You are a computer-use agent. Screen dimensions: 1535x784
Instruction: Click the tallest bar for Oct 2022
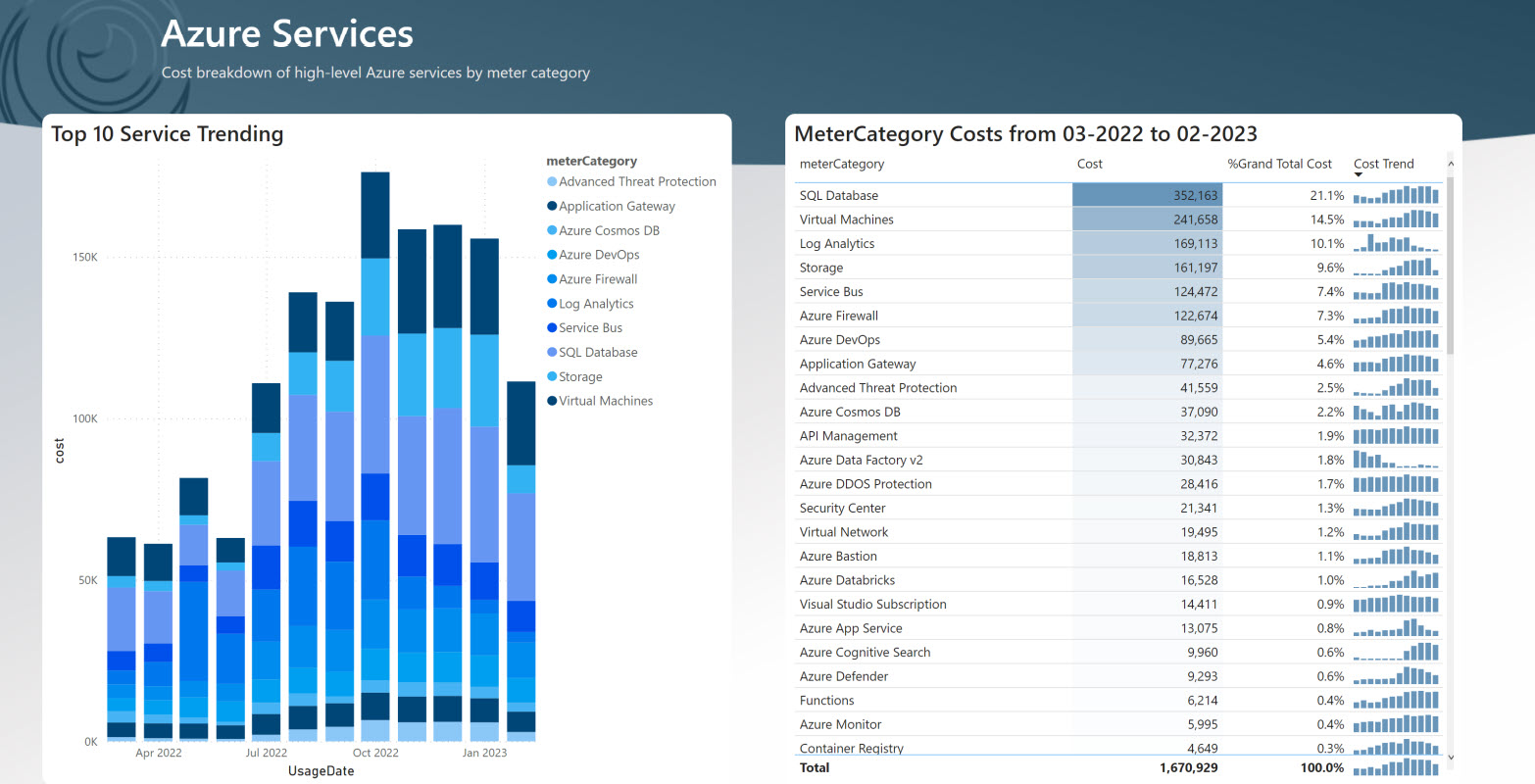coord(375,457)
